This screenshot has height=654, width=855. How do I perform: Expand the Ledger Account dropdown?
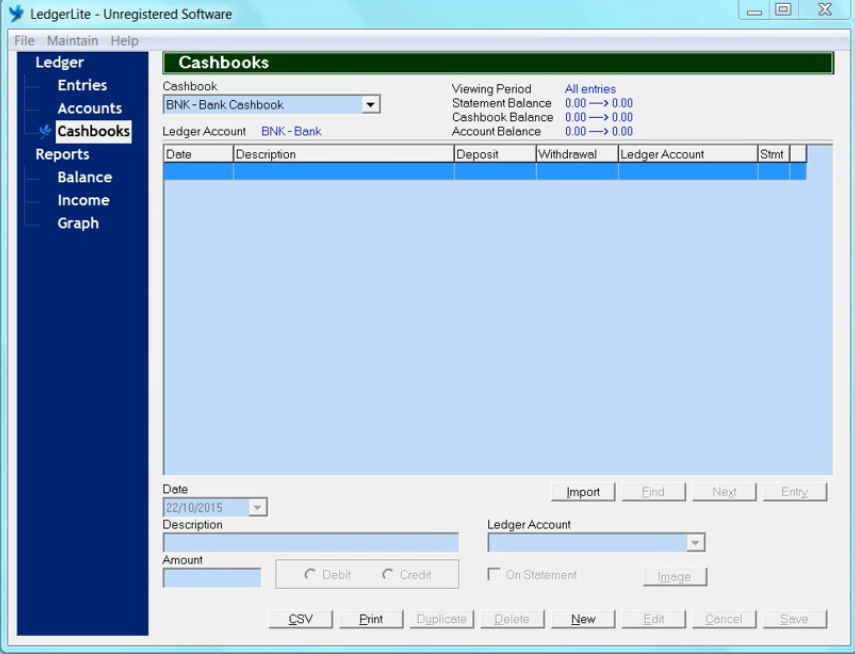coord(695,543)
